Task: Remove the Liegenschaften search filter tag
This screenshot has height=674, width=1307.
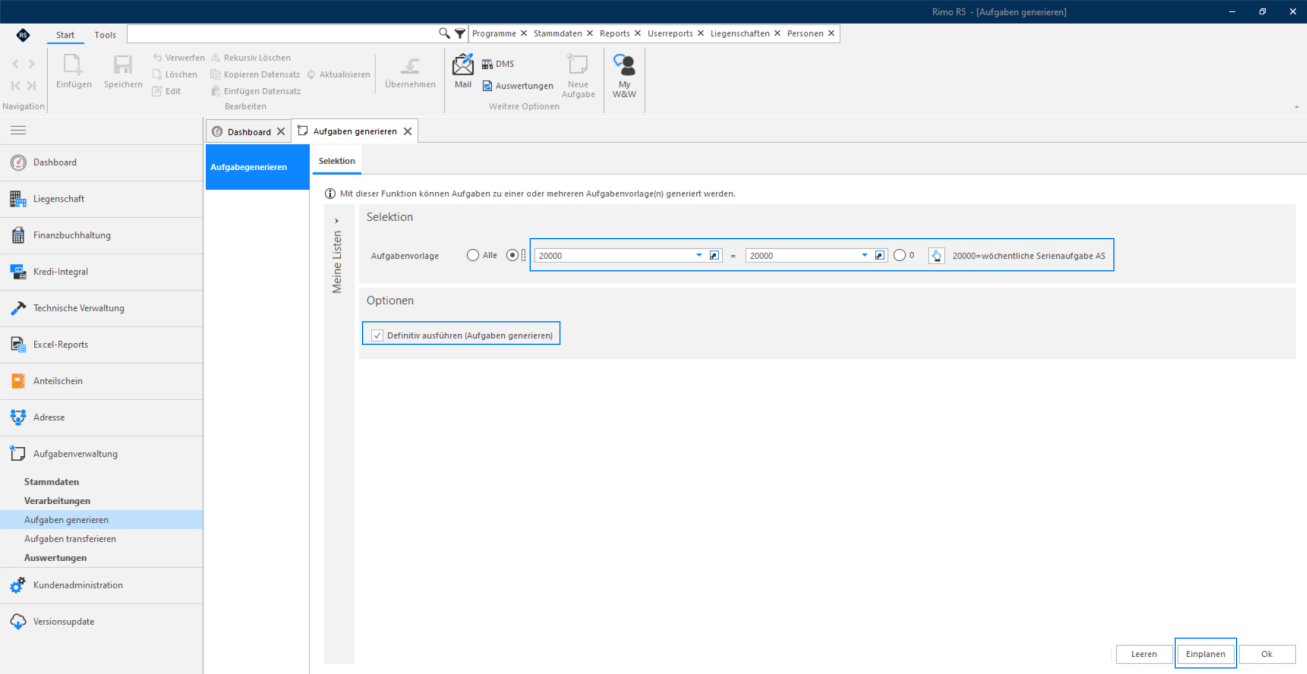Action: [x=778, y=33]
